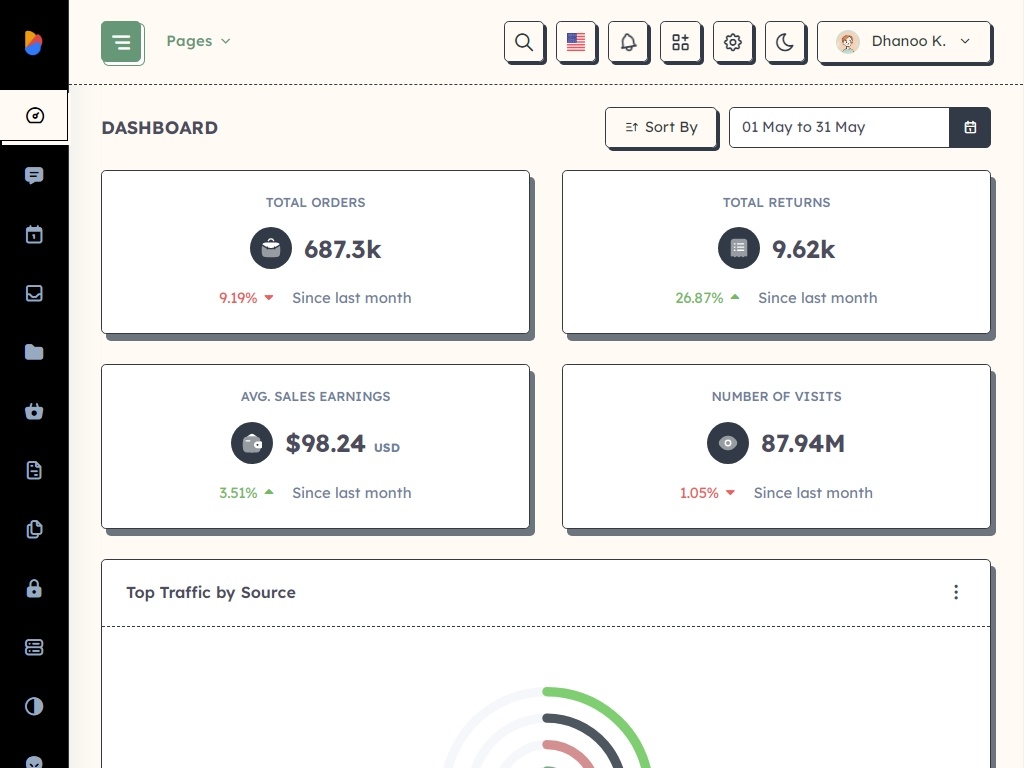Image resolution: width=1024 pixels, height=768 pixels.
Task: Open the settings gear icon
Action: tap(733, 42)
